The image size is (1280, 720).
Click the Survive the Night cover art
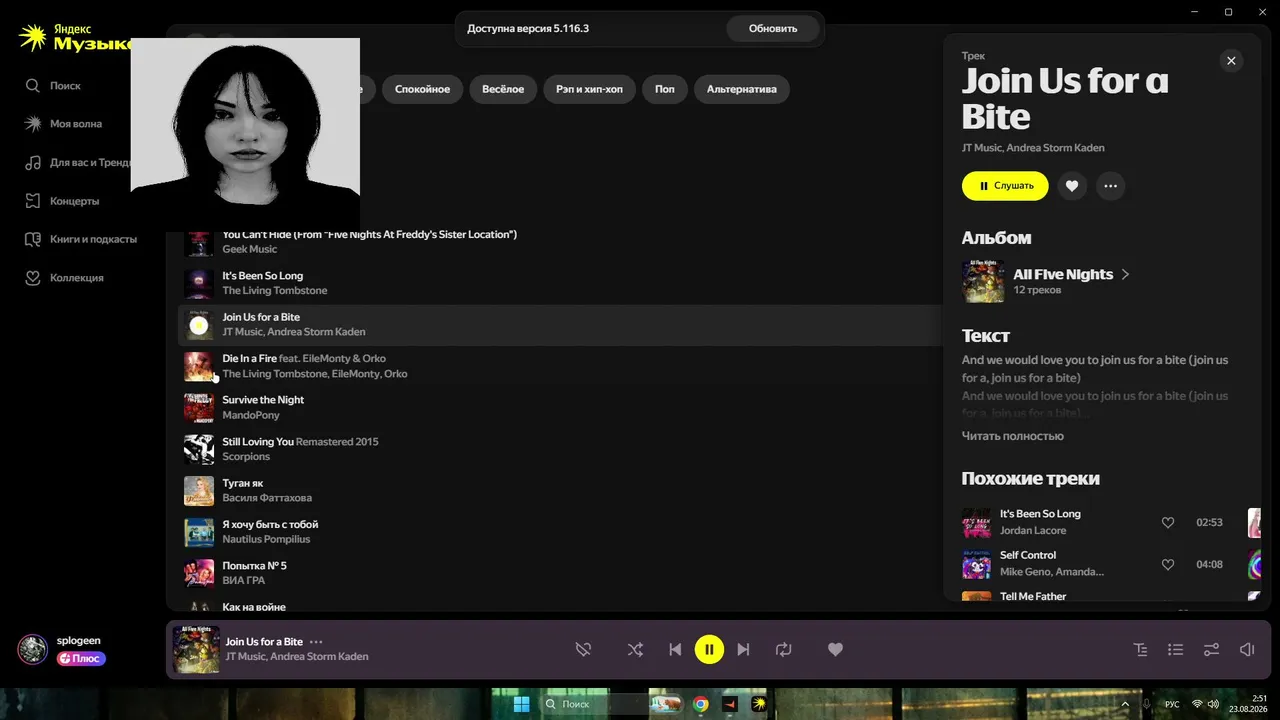tap(199, 408)
